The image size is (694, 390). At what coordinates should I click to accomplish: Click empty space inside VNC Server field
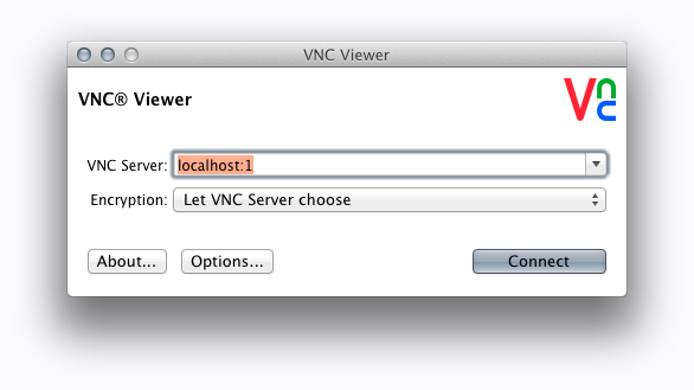point(416,165)
